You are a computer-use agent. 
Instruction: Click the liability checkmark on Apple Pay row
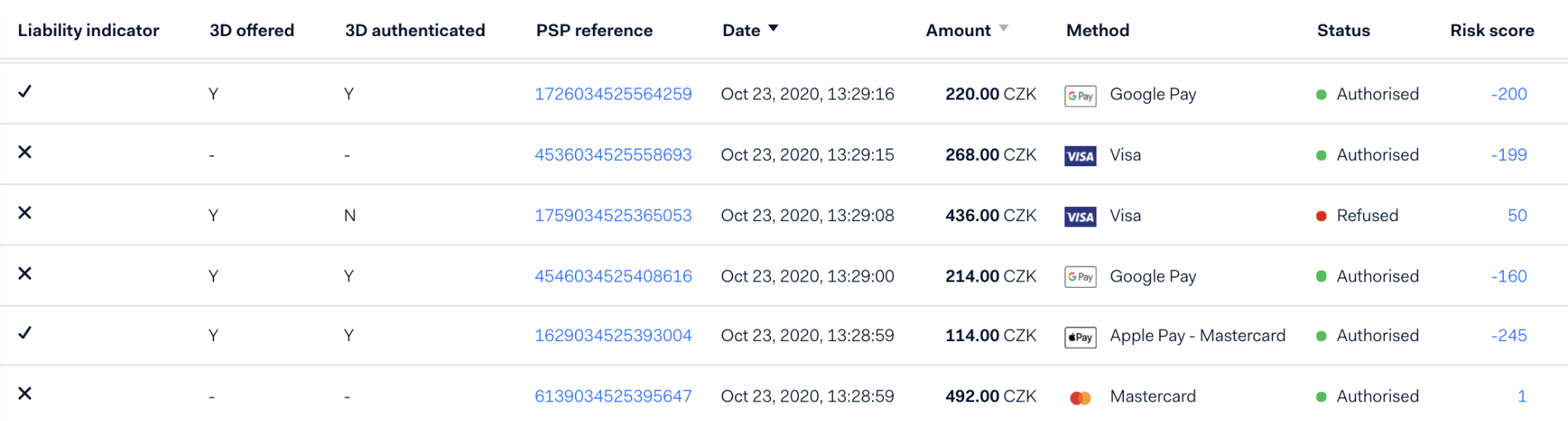[x=25, y=333]
